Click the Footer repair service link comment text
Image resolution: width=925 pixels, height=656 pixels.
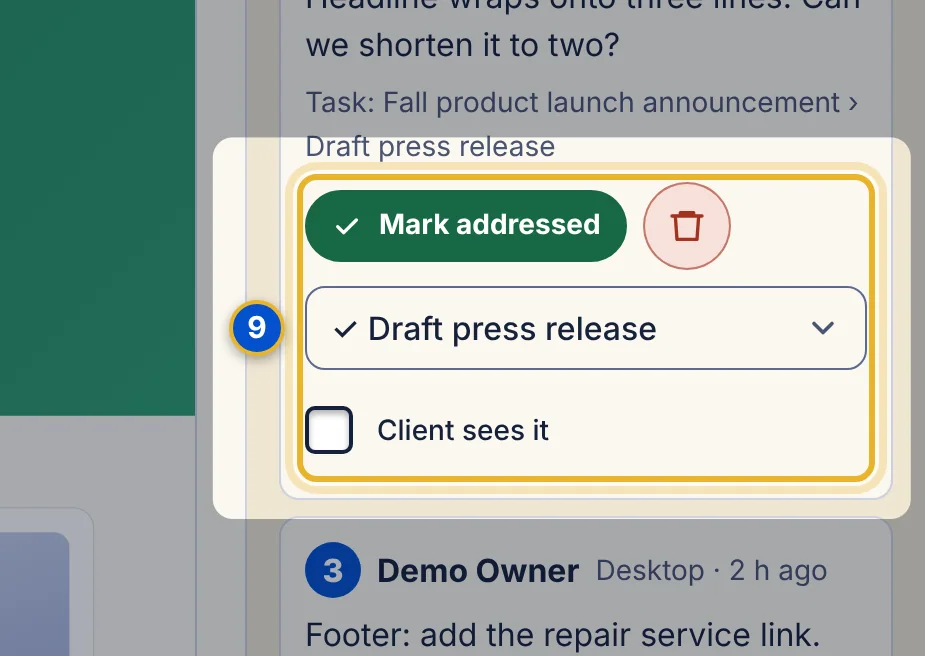(563, 635)
